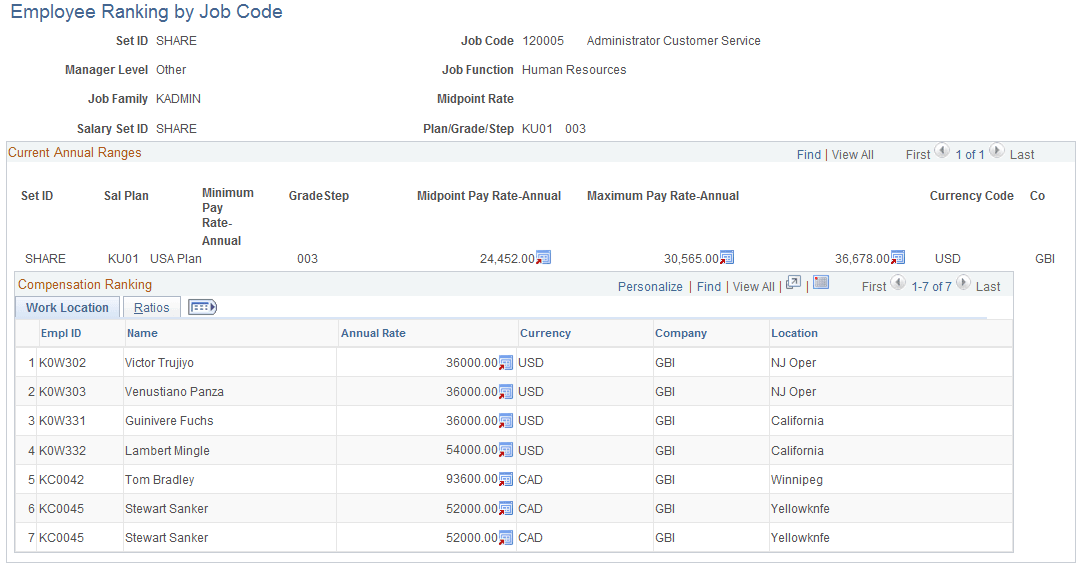
Task: Click Job Code value 120005
Action: pos(543,41)
